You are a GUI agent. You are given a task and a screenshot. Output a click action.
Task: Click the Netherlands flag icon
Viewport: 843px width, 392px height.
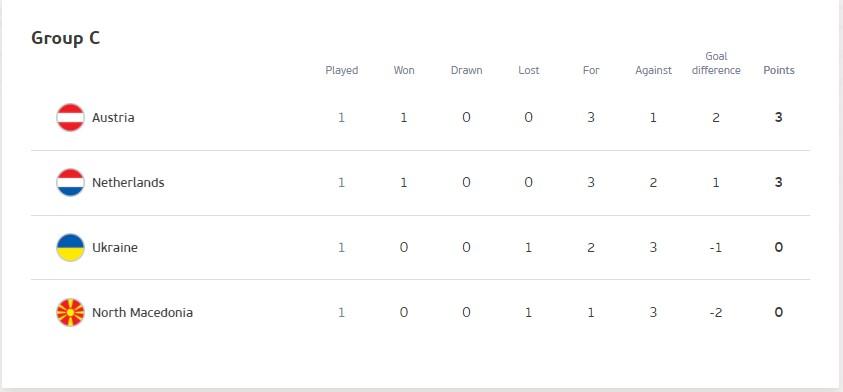coord(70,182)
